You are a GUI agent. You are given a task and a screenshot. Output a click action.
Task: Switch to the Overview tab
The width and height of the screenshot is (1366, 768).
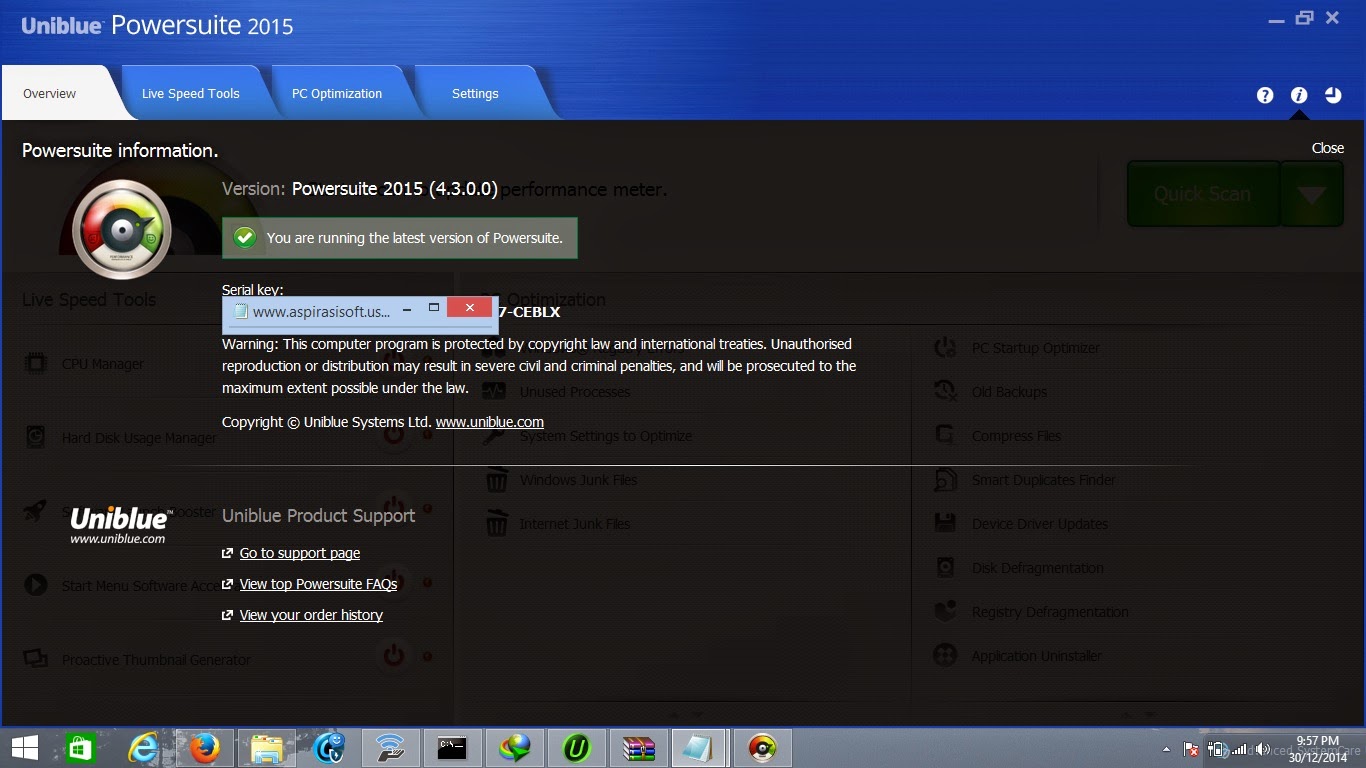50,94
